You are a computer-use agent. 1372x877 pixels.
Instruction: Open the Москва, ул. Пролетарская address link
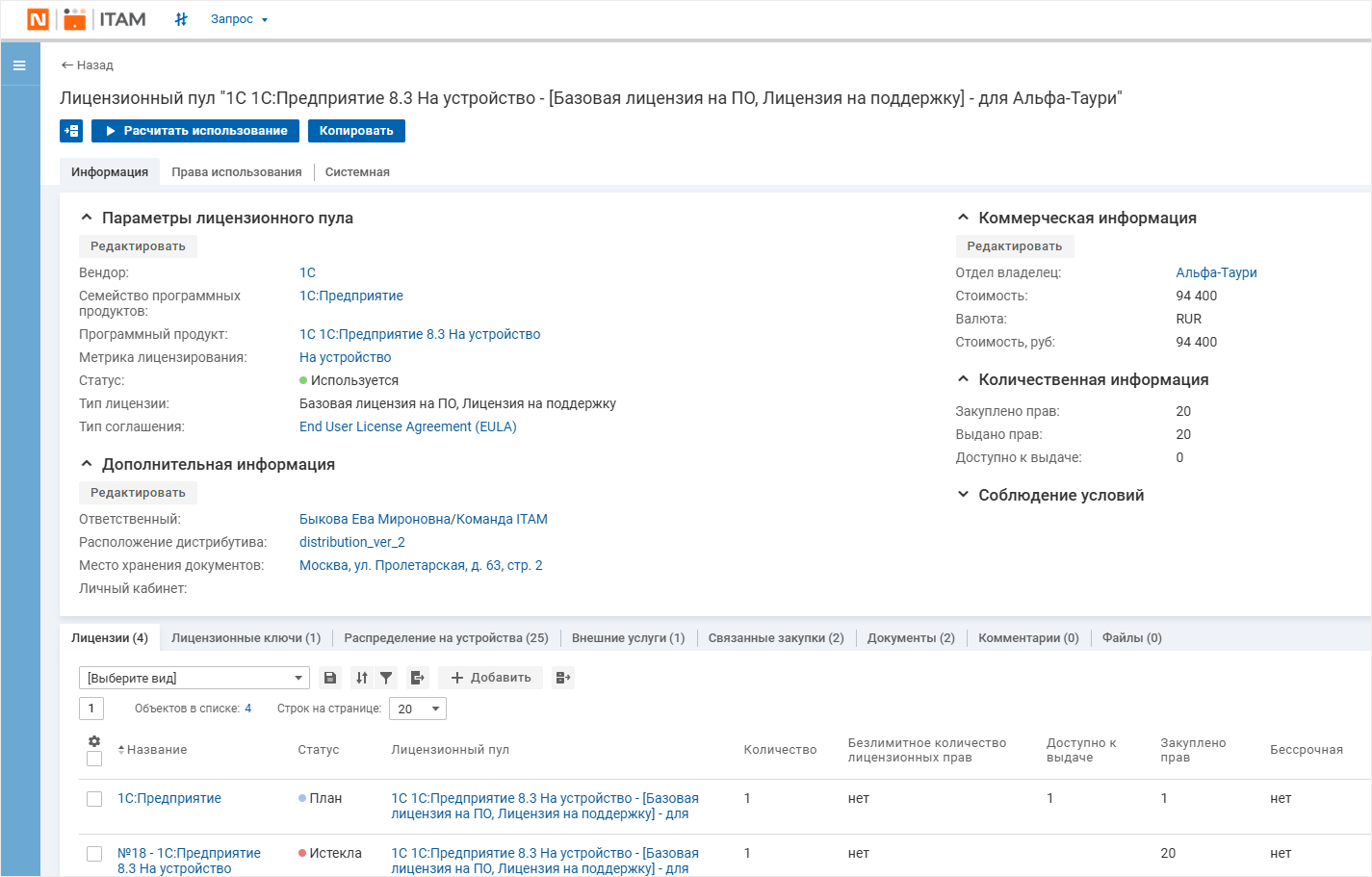(421, 566)
